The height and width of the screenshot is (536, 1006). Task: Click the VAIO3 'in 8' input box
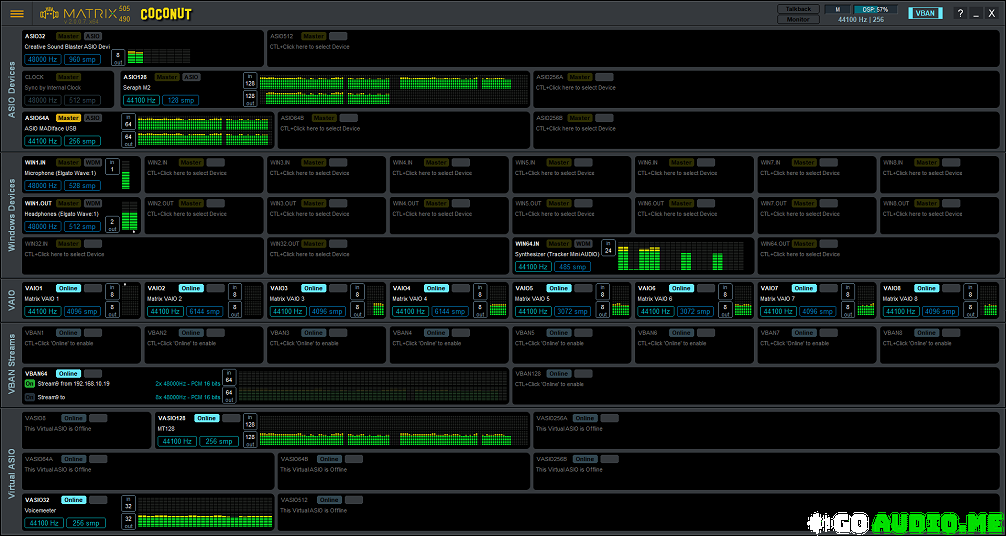[357, 291]
